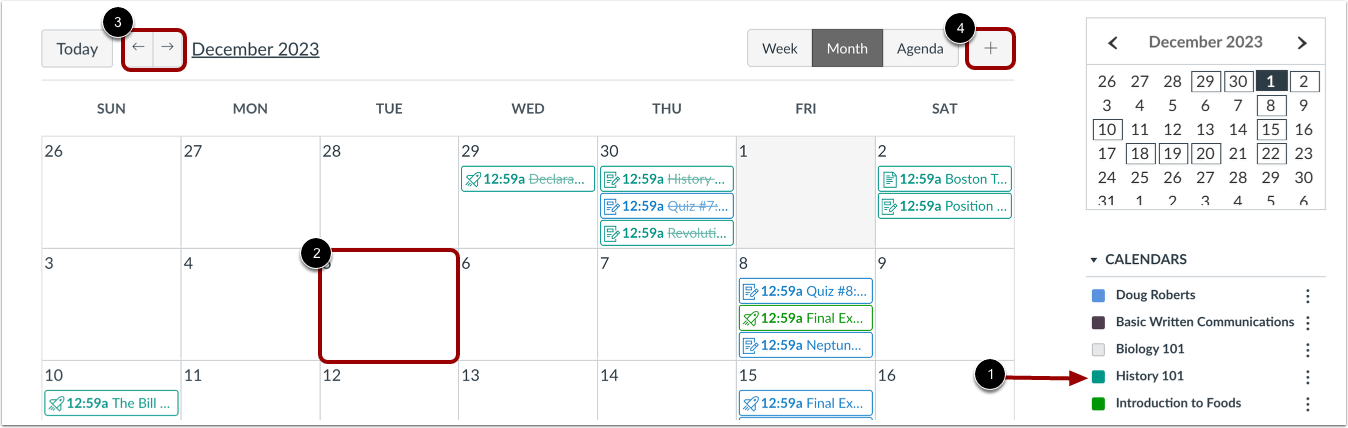Toggle Introduction to Foods calendar visibility
This screenshot has height=428, width=1348.
pos(1099,404)
